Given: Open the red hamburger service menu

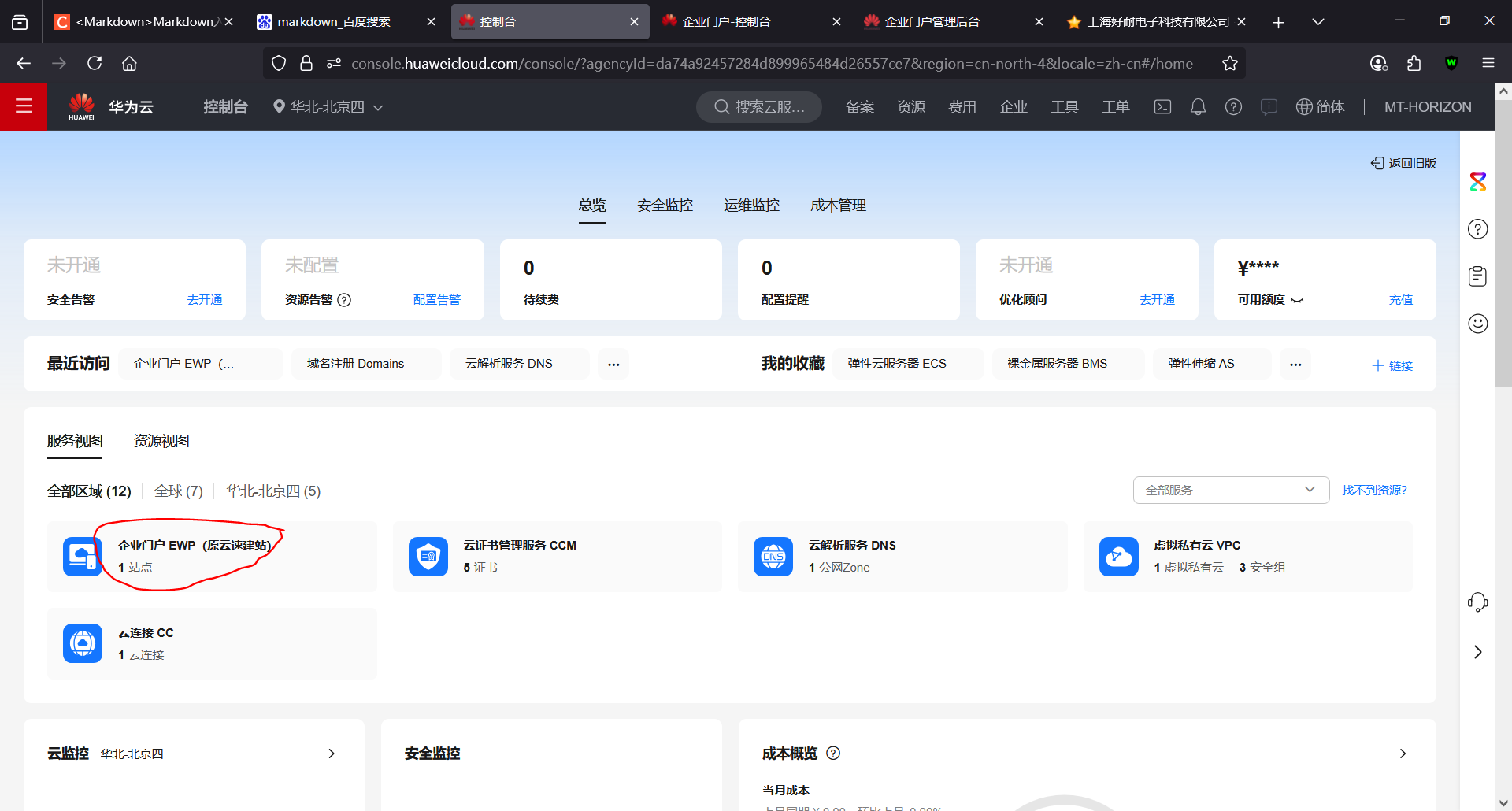Looking at the screenshot, I should click(24, 106).
